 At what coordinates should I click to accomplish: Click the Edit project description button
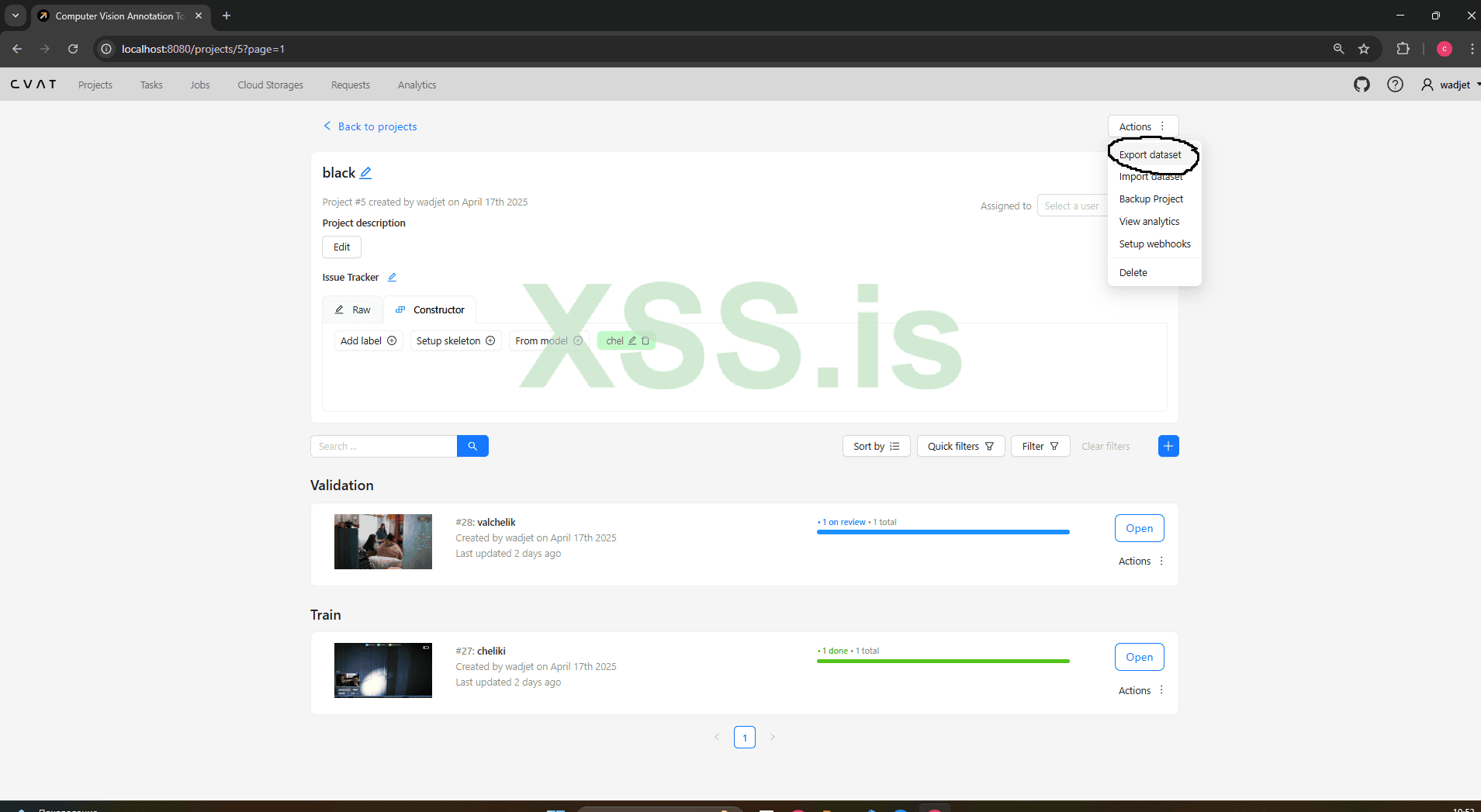coord(342,247)
